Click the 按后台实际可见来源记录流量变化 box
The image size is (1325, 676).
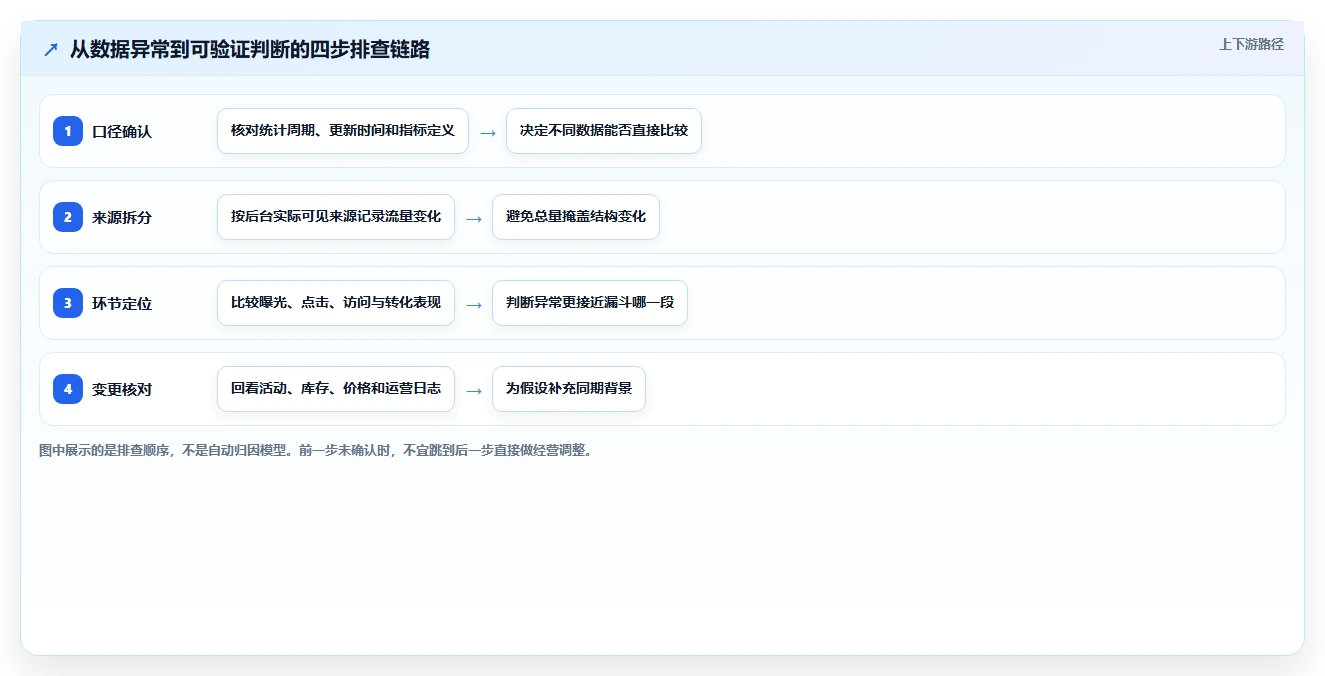[336, 217]
